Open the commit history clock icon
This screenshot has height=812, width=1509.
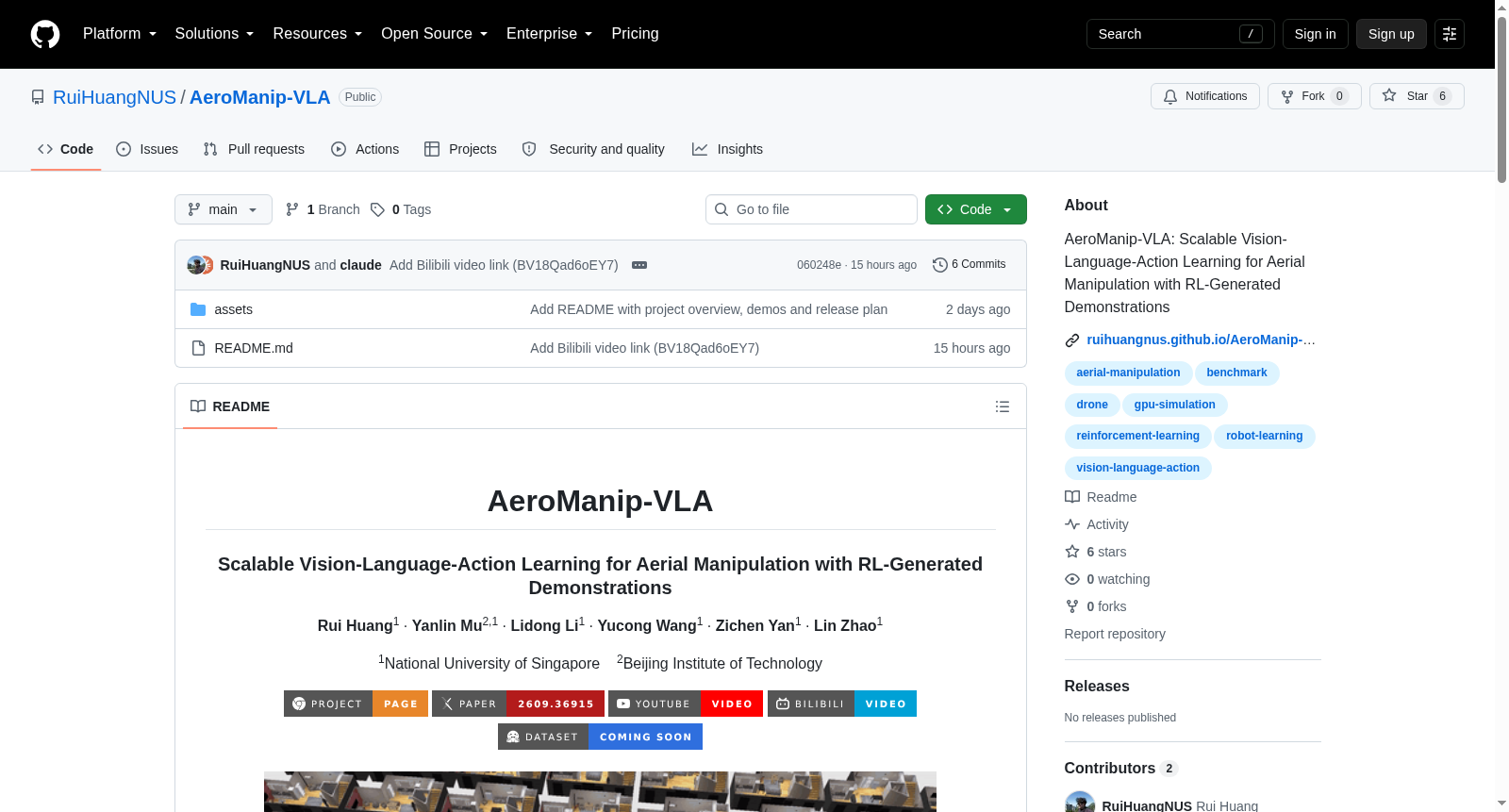click(x=939, y=265)
